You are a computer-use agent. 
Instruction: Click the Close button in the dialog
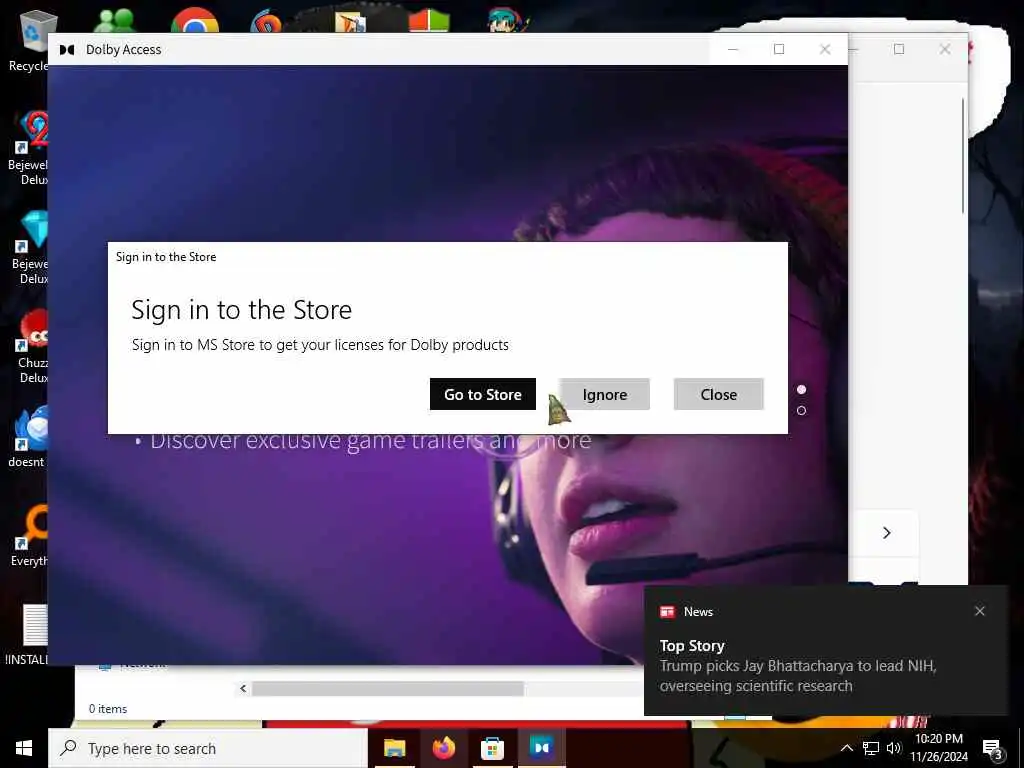pyautogui.click(x=718, y=394)
